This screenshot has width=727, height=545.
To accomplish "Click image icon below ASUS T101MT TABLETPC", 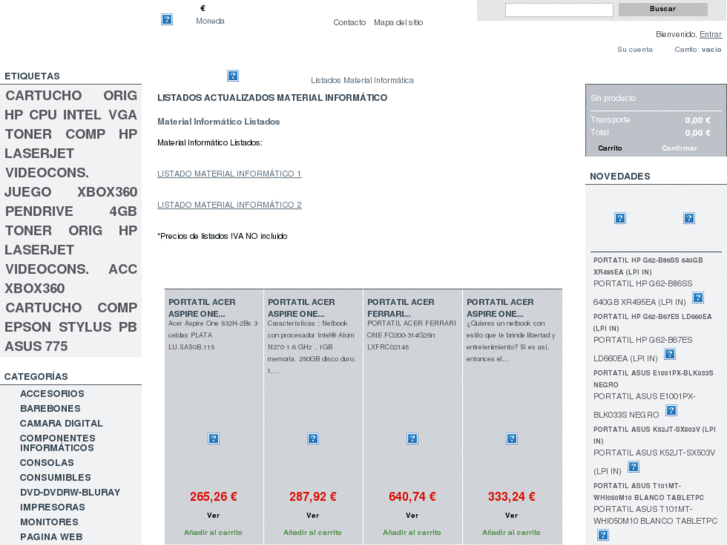I will click(603, 535).
